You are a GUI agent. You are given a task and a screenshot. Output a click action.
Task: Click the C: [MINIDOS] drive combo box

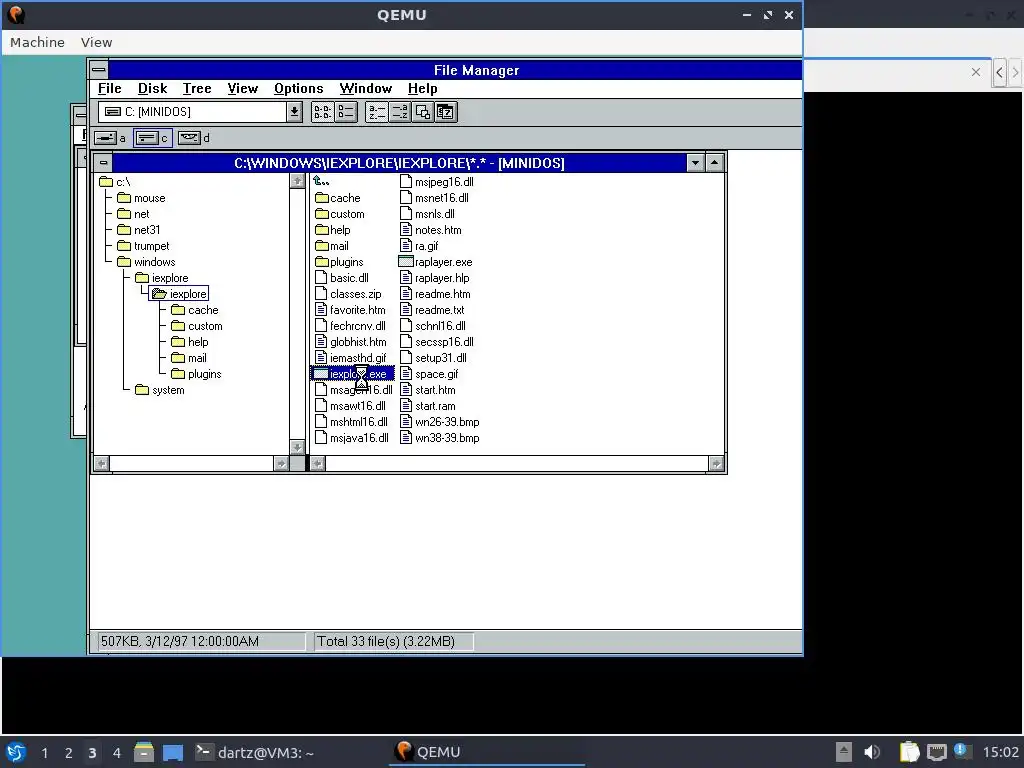(x=200, y=112)
